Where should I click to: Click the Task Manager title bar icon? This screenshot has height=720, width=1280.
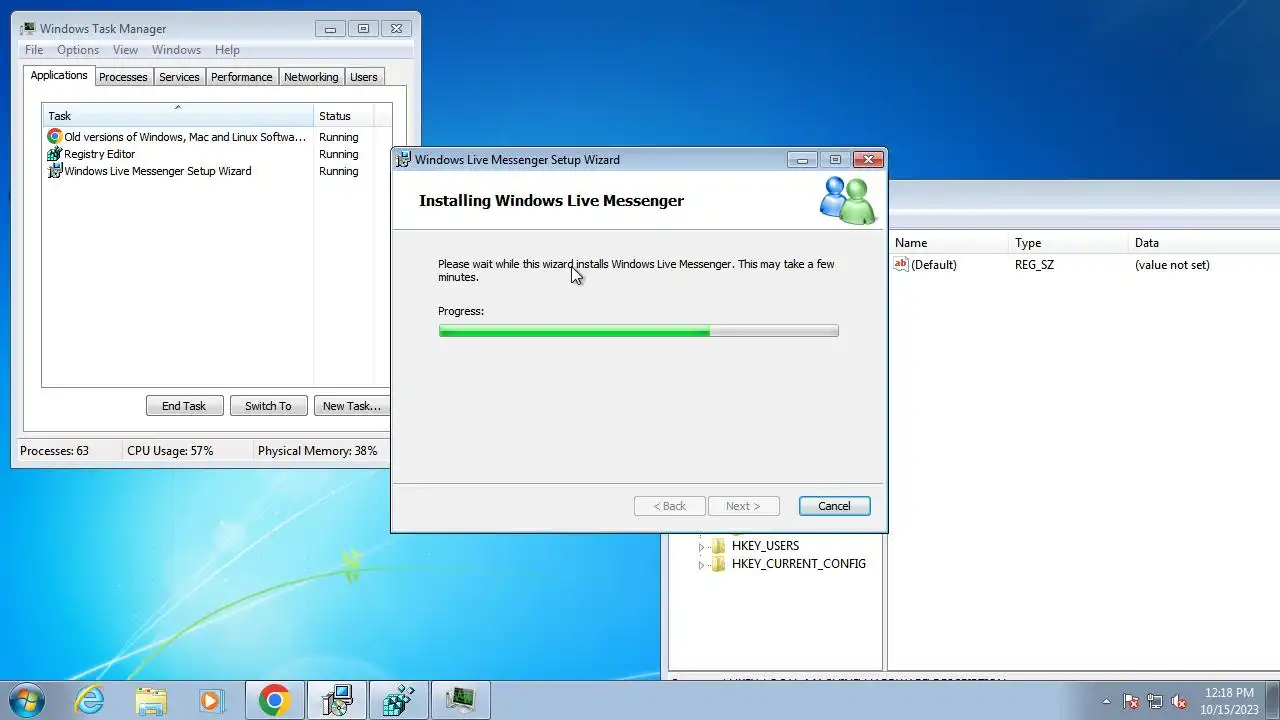[28, 29]
